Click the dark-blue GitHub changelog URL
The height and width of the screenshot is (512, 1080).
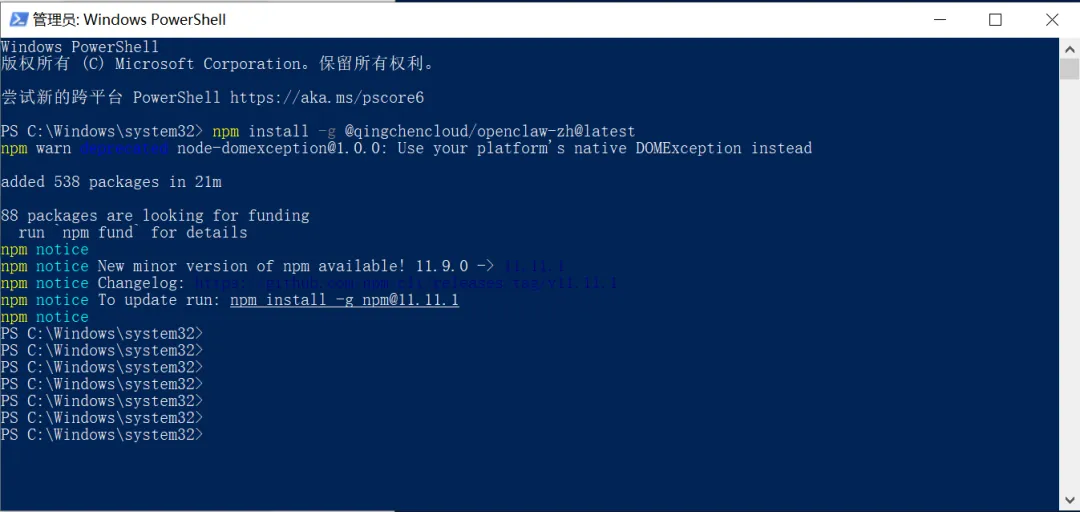406,283
